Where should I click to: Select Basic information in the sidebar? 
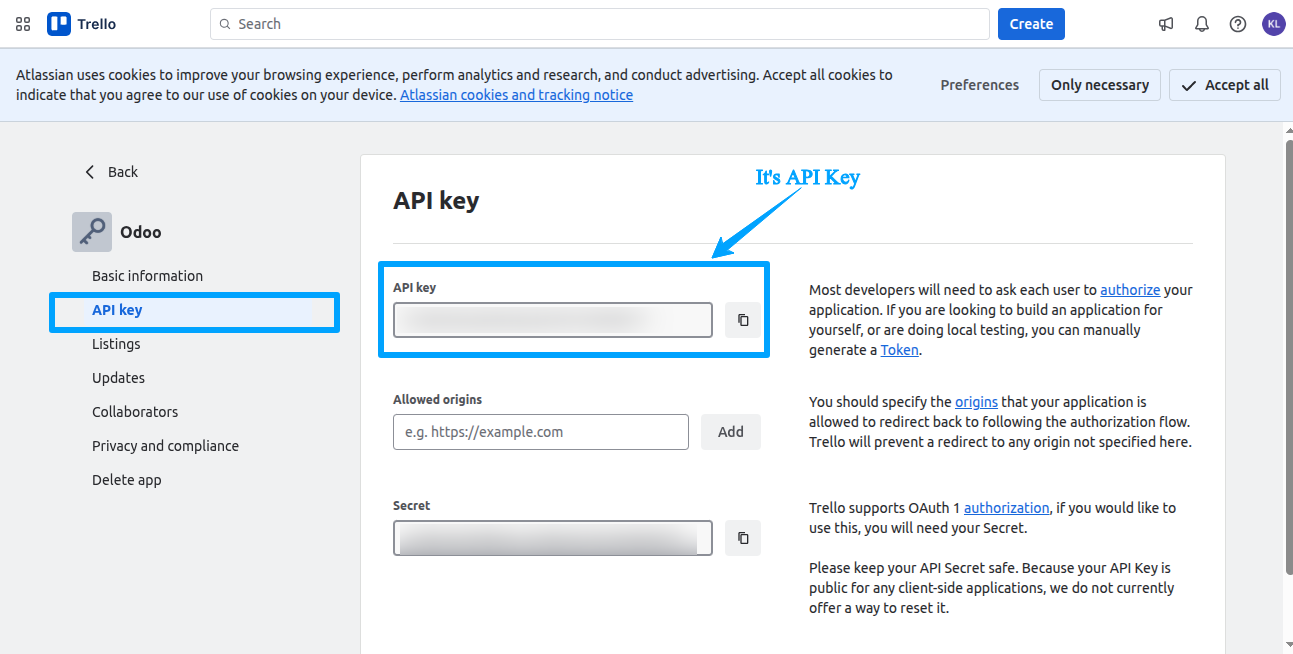point(147,276)
